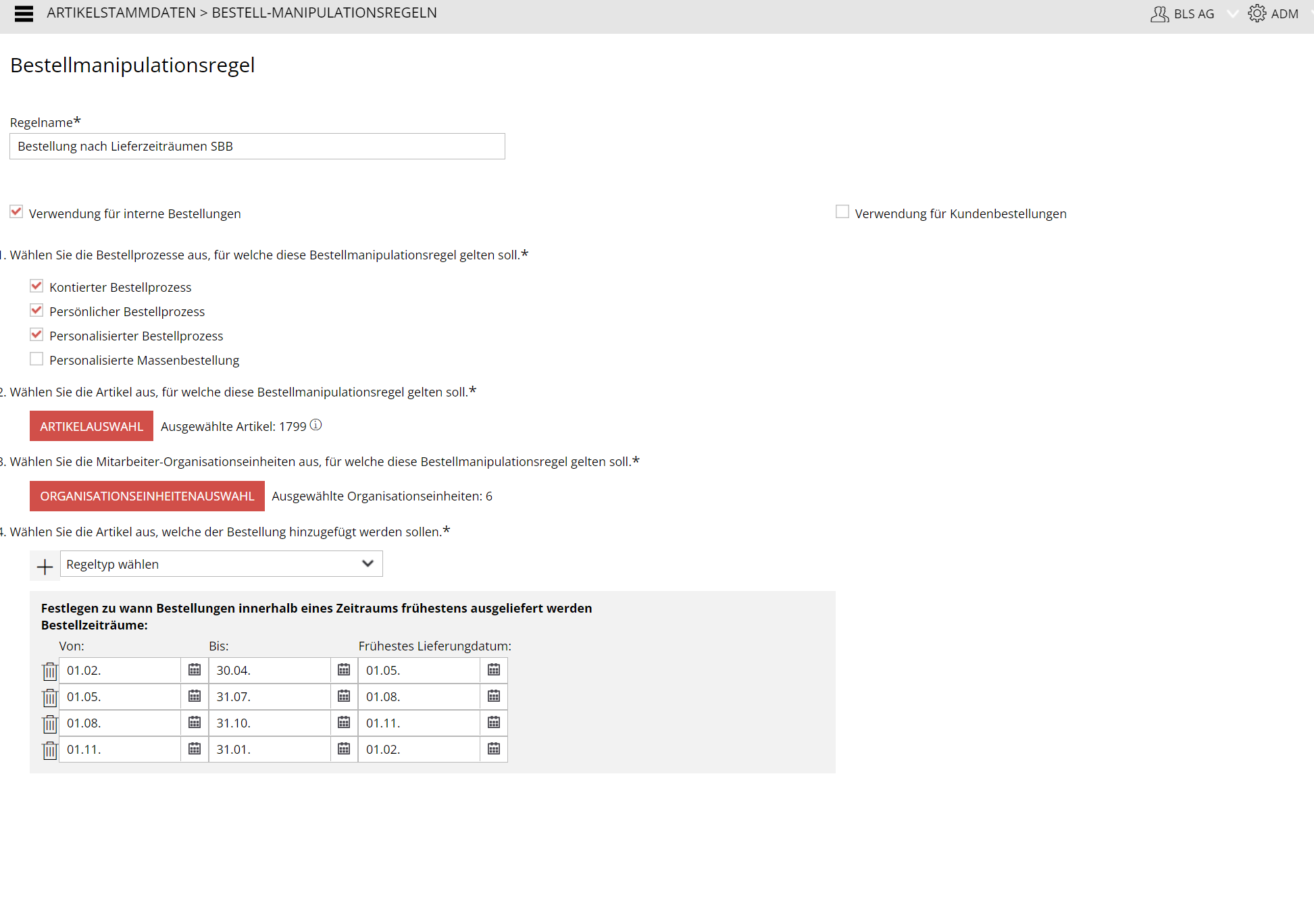Delete the 01.02. order period row

click(x=50, y=671)
